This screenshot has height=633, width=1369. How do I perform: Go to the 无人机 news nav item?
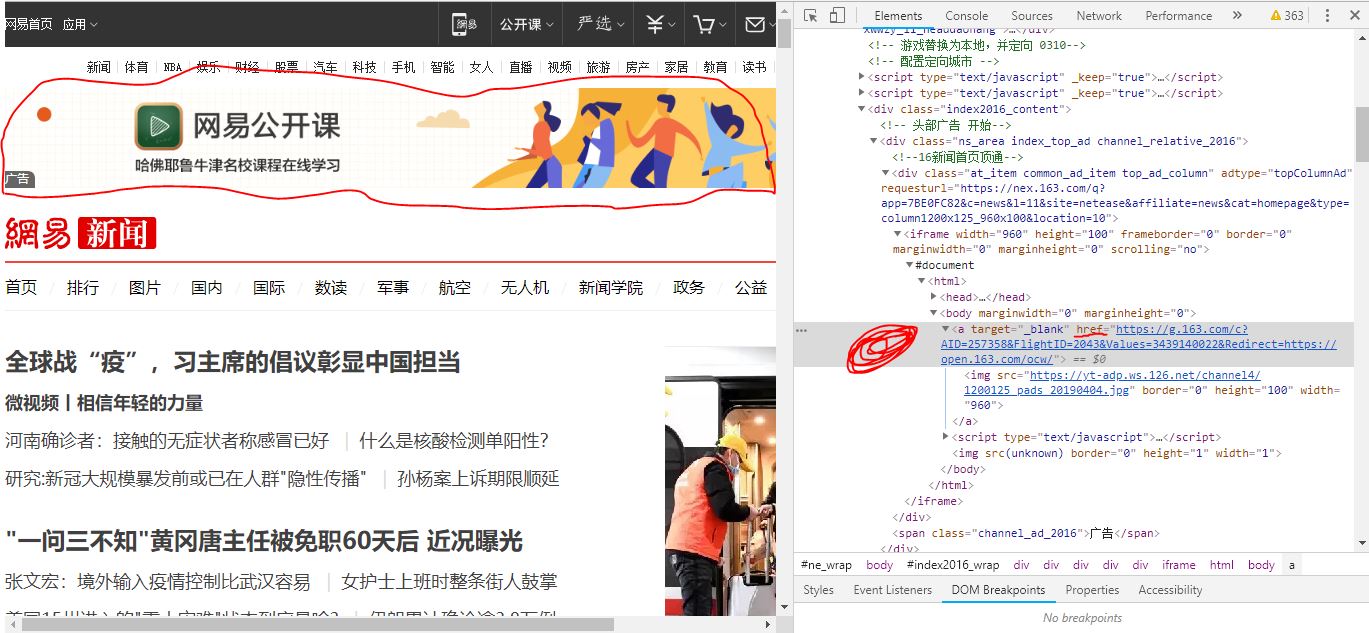pos(525,287)
